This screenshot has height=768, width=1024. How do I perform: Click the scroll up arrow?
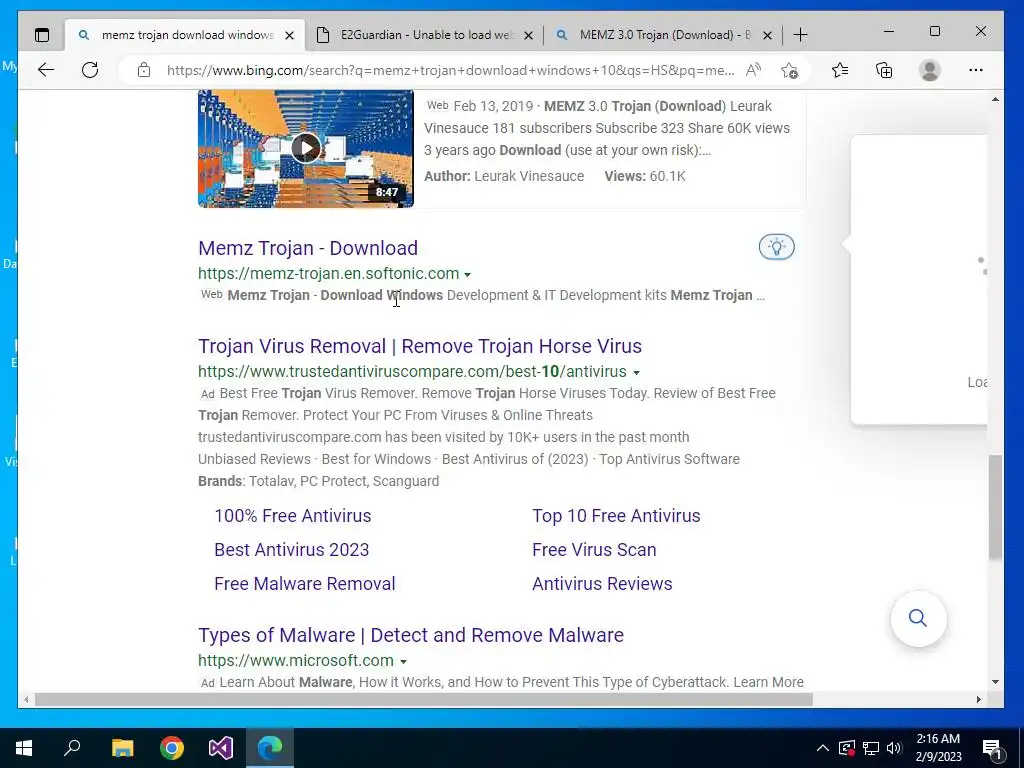coord(995,99)
